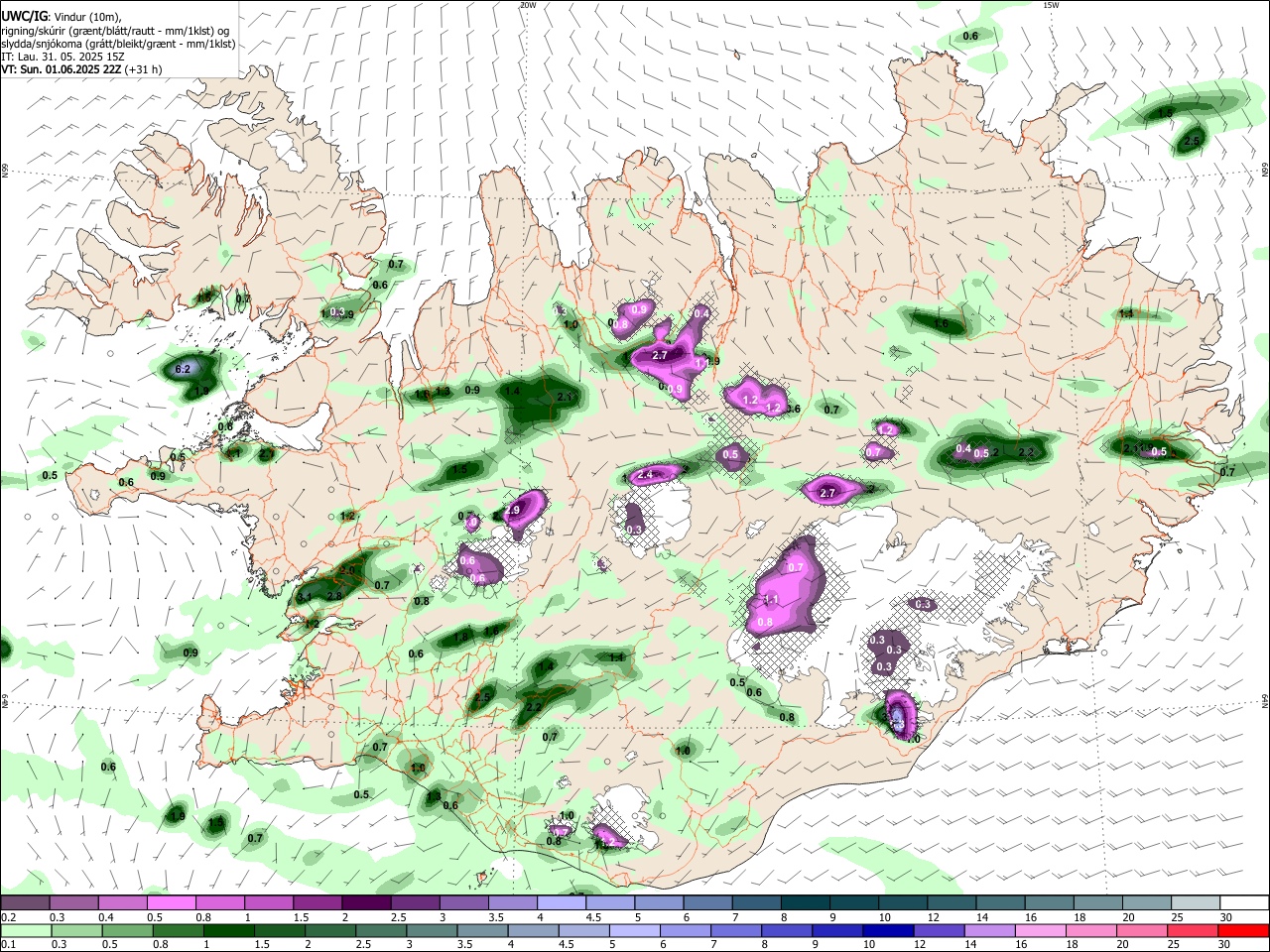Click the initial time 'IT: Lau. 31. 05. 2025 15Z'

point(63,57)
